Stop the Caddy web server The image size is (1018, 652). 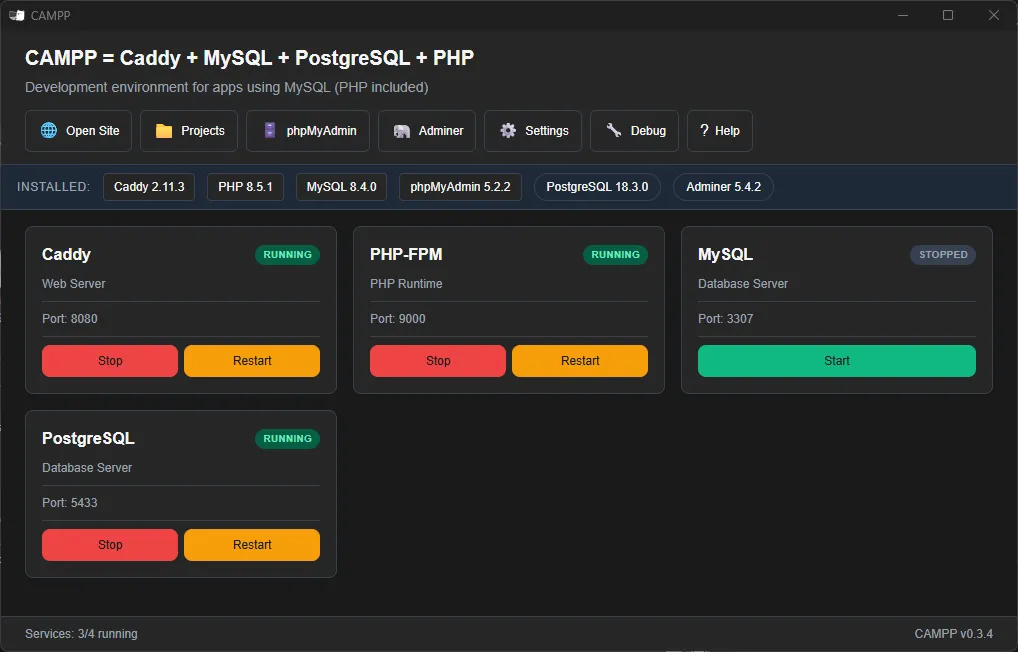[x=110, y=360]
